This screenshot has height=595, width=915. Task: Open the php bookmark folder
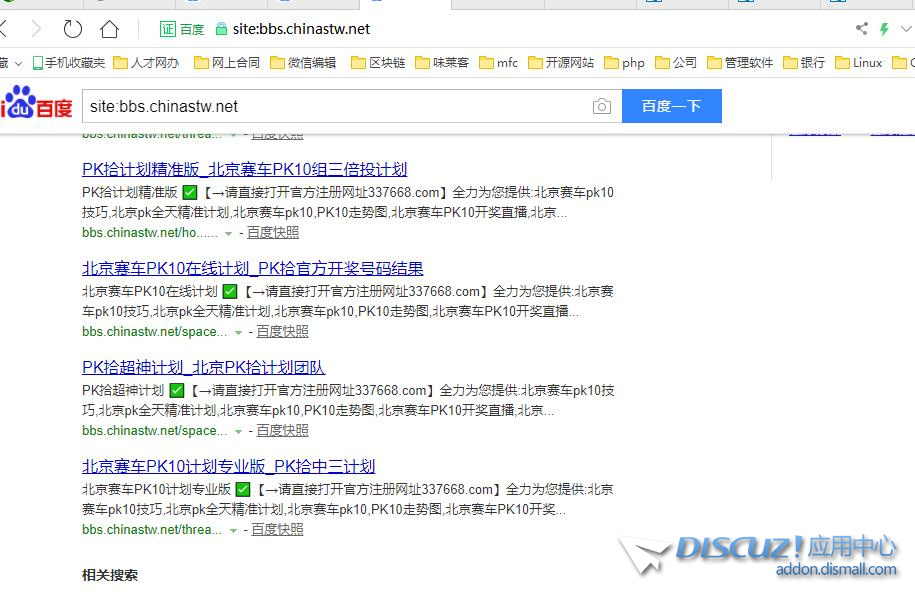pos(624,62)
